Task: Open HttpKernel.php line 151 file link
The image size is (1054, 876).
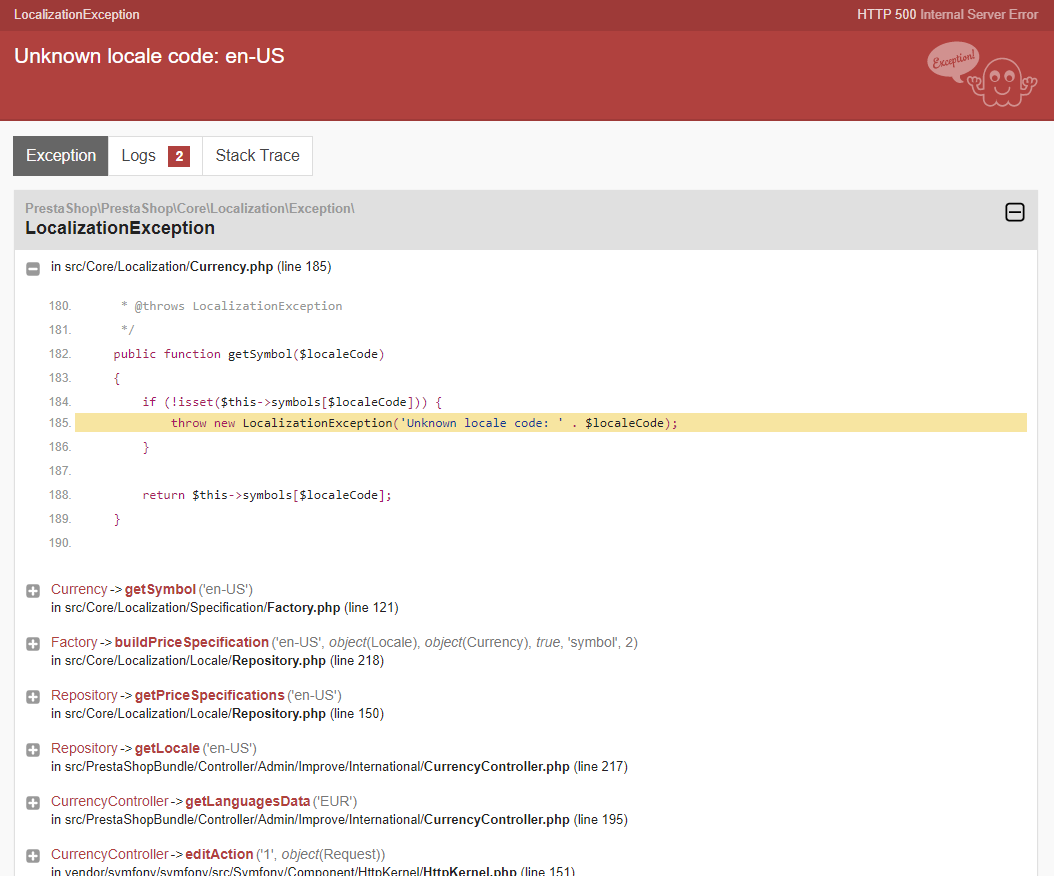Action: pyautogui.click(x=313, y=871)
